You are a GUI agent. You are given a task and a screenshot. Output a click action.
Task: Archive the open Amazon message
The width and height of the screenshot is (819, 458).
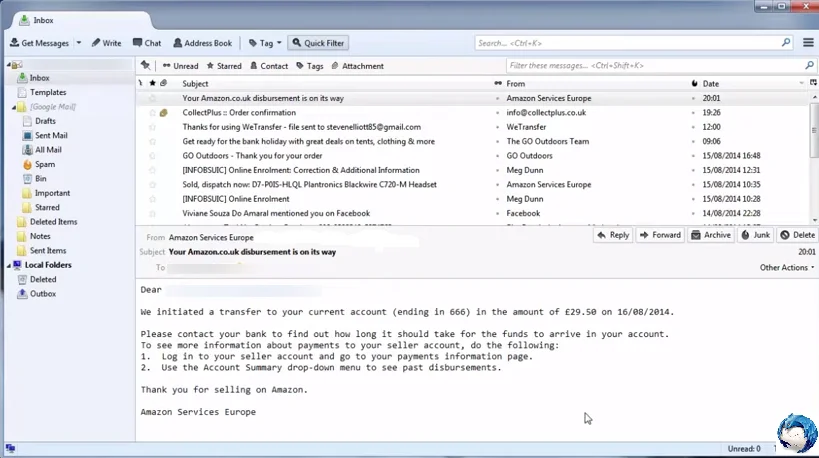(x=710, y=235)
